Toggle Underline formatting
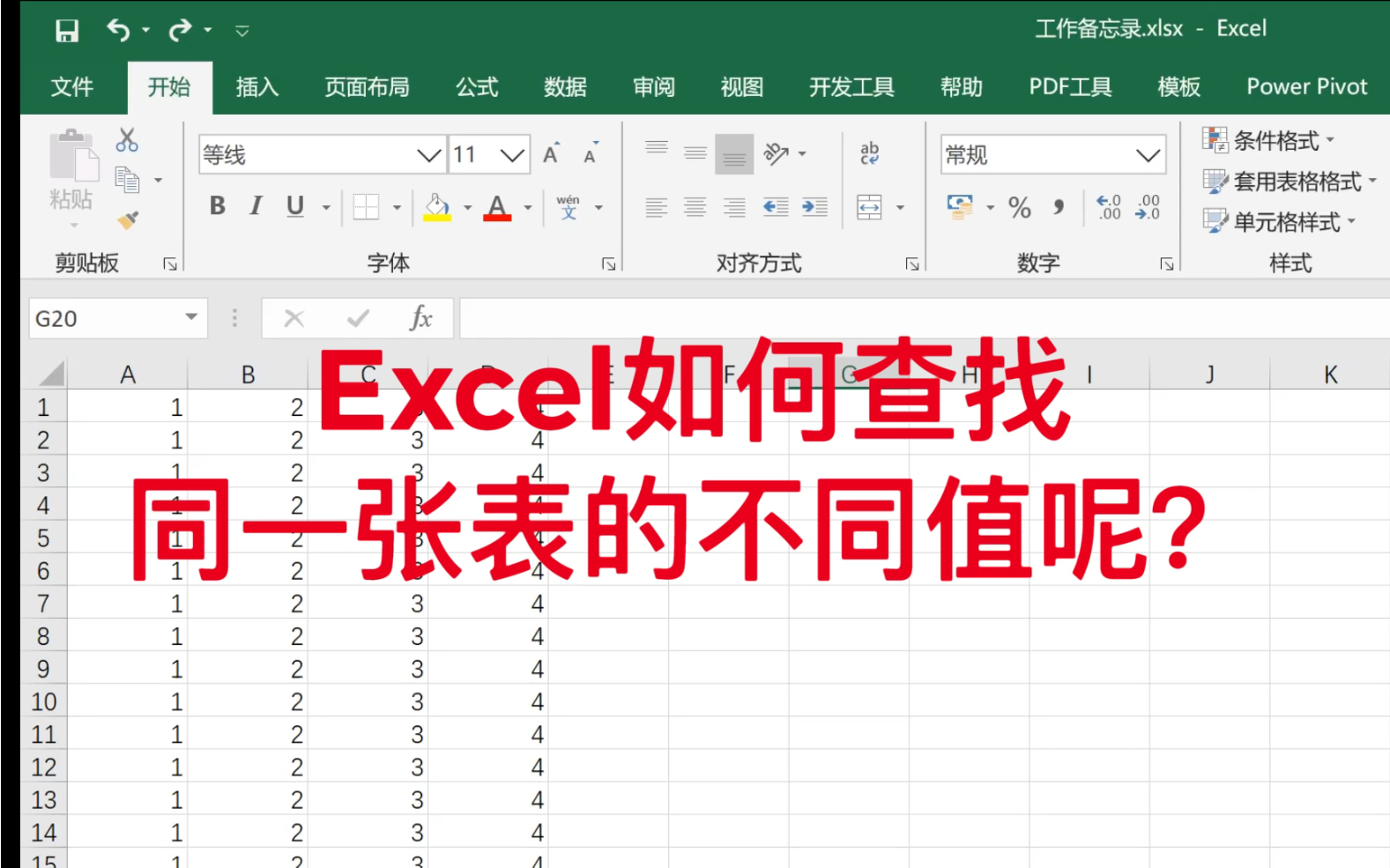The image size is (1390, 868). (295, 206)
